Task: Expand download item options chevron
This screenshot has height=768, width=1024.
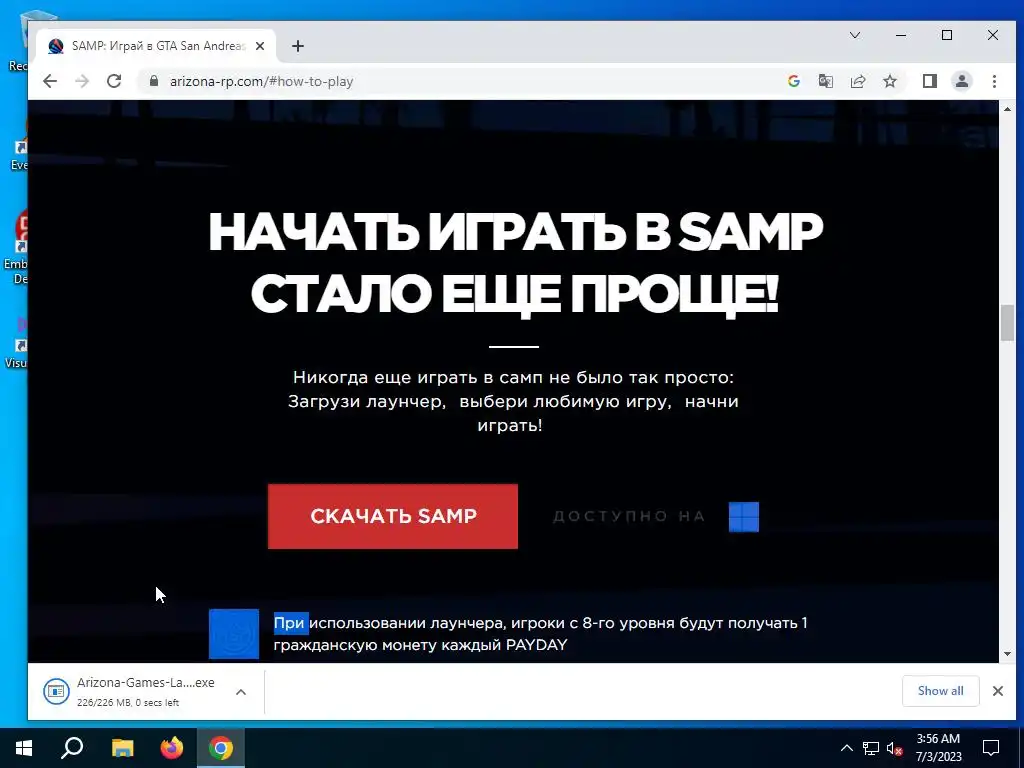Action: 241,692
